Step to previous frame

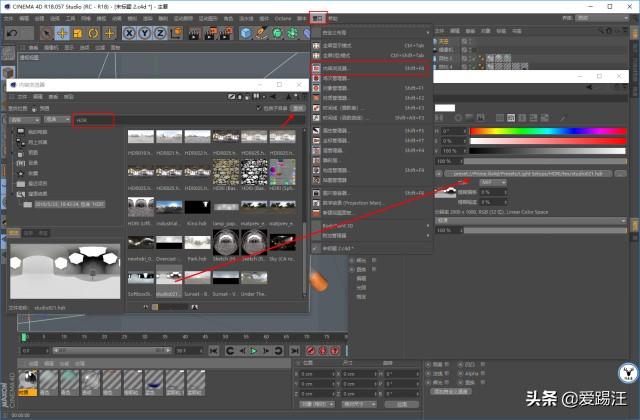coord(243,351)
